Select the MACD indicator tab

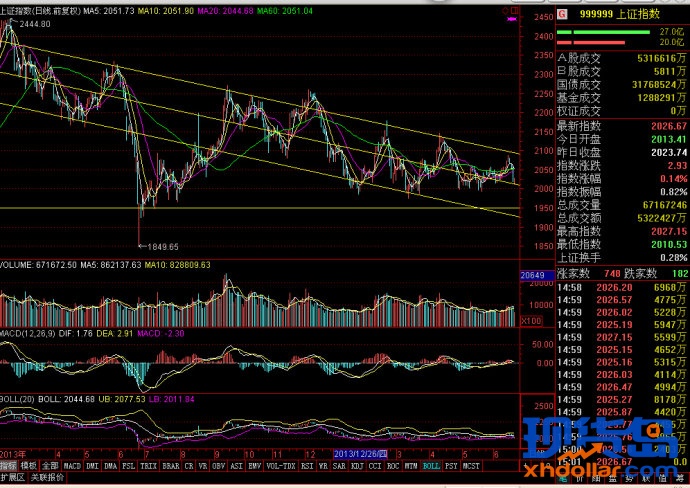(x=73, y=466)
